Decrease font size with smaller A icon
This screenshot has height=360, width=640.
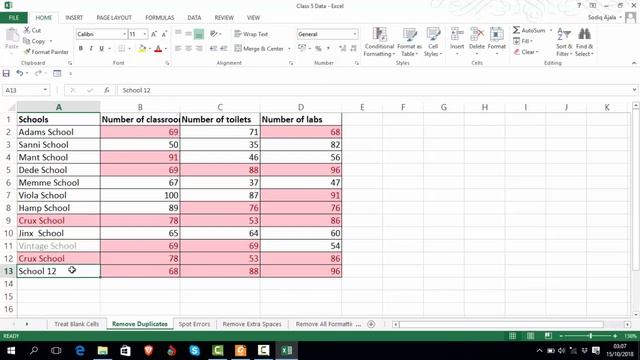pos(164,34)
